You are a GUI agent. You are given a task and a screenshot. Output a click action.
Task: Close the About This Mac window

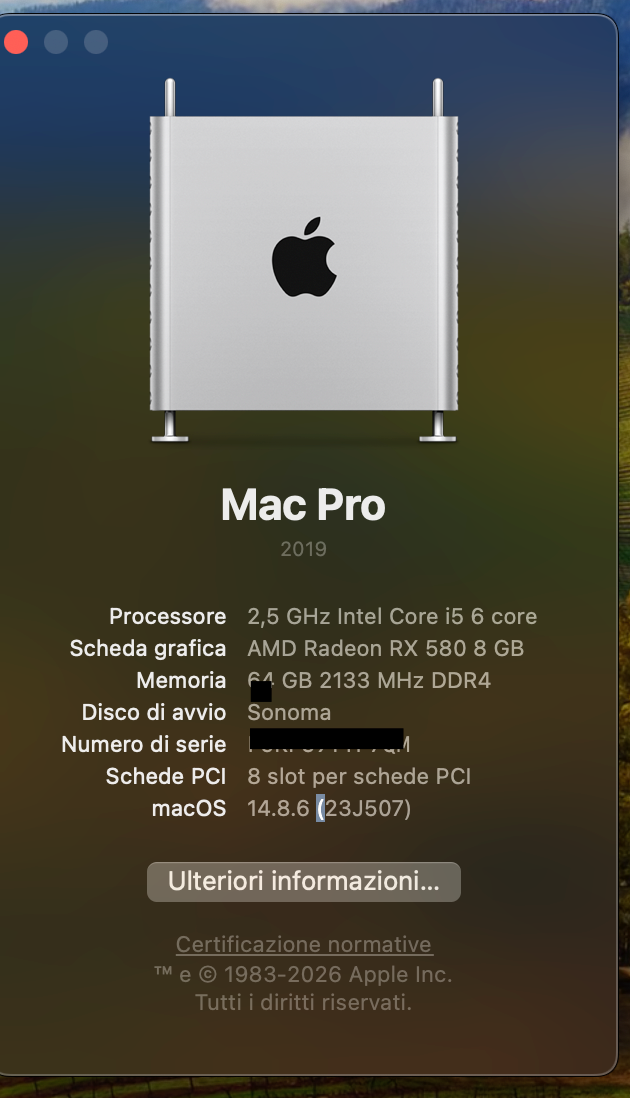pyautogui.click(x=16, y=42)
